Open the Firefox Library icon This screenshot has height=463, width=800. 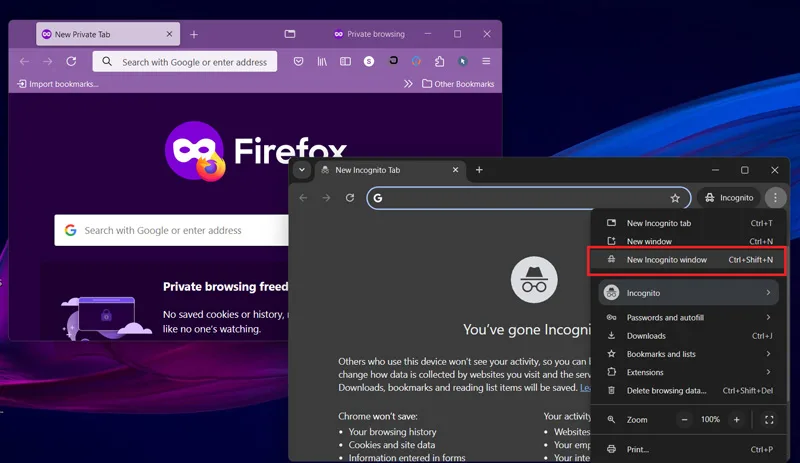322,61
